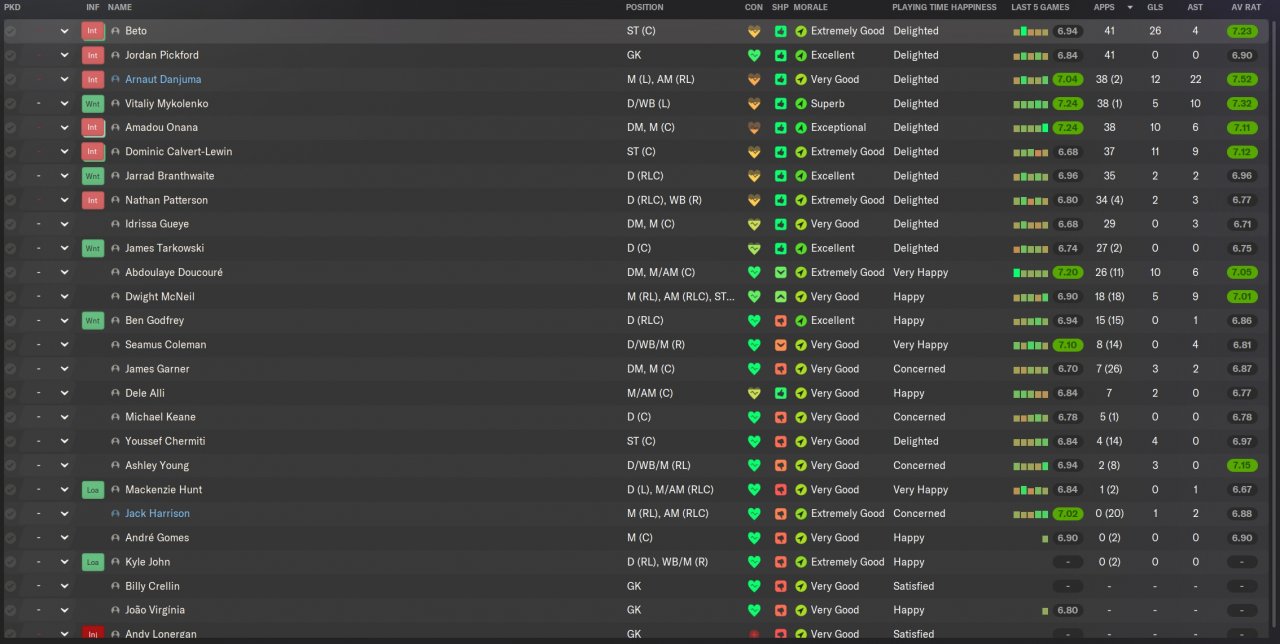Click Jordan Pickford's Int status badge

click(x=93, y=55)
